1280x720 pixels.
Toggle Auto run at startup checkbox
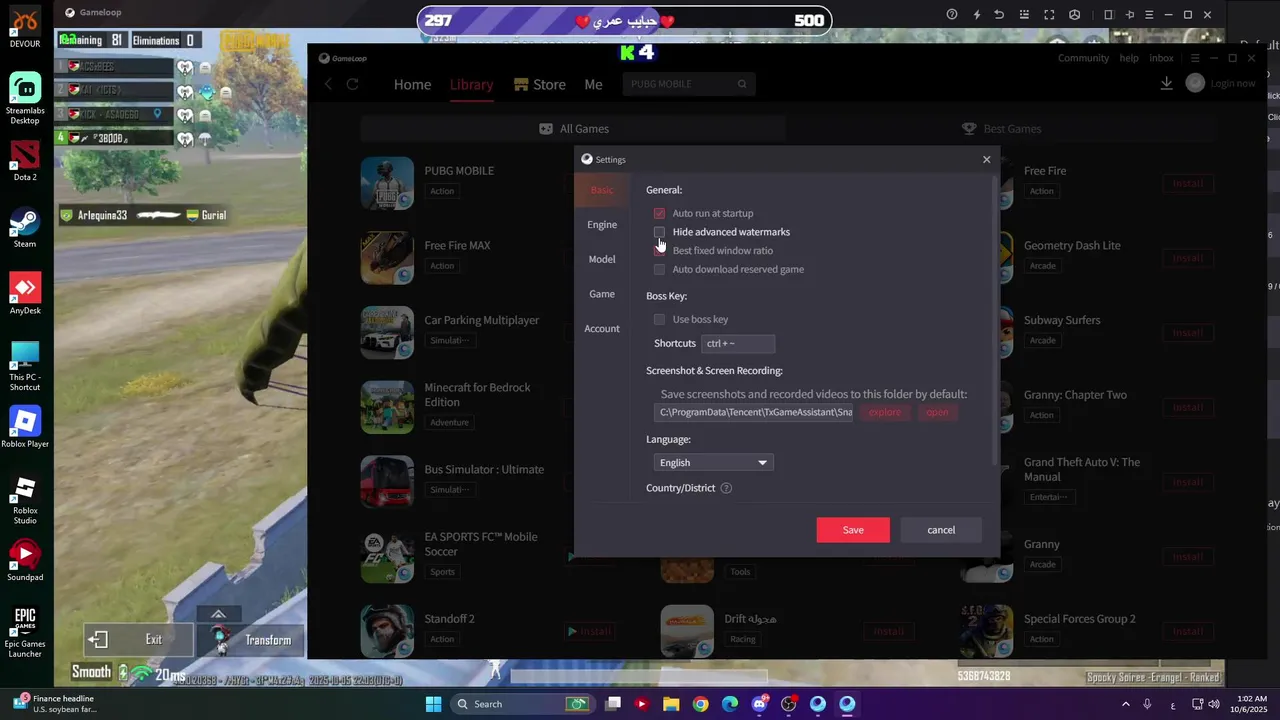pos(659,214)
